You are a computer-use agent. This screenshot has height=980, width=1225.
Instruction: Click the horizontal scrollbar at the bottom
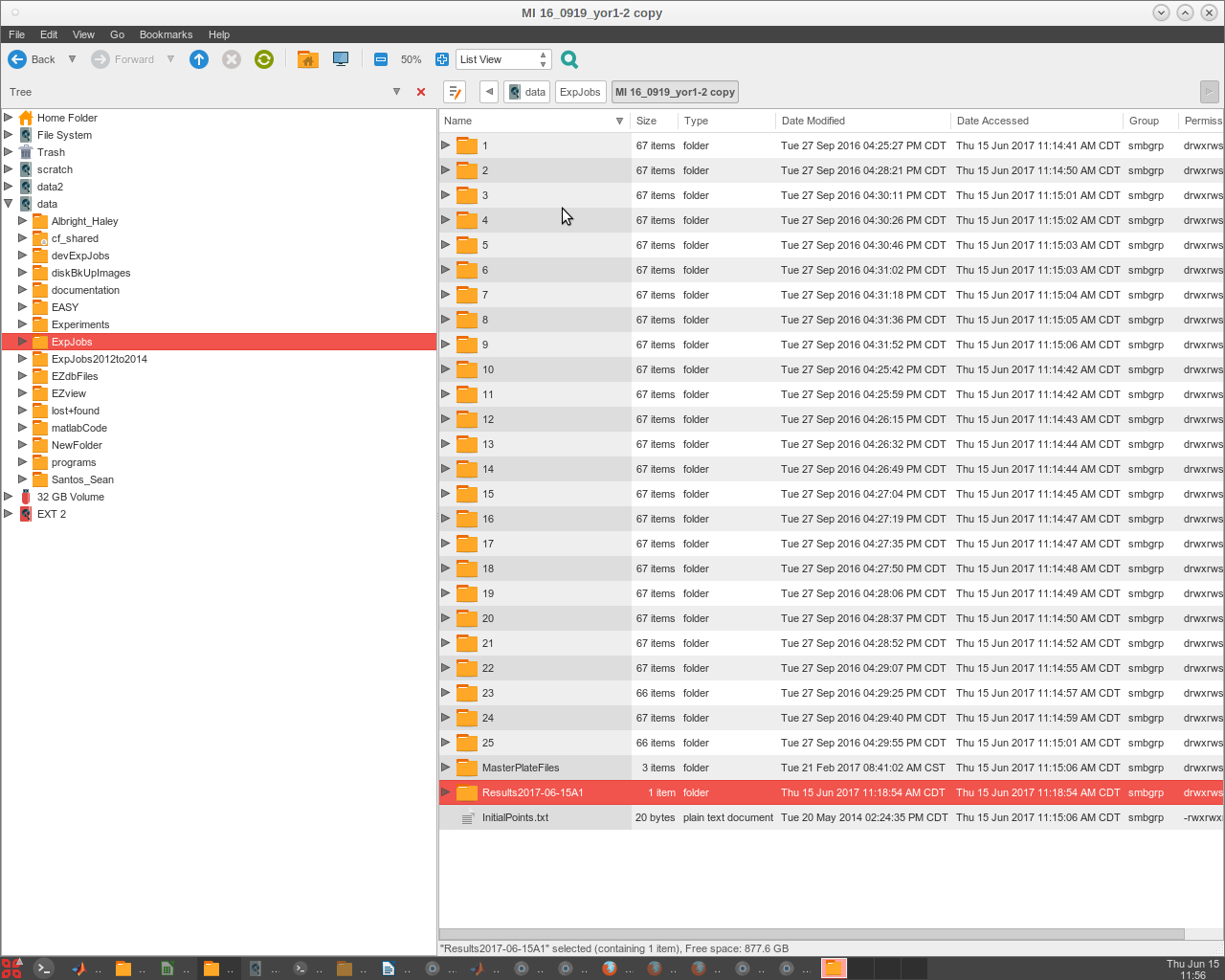coord(812,934)
